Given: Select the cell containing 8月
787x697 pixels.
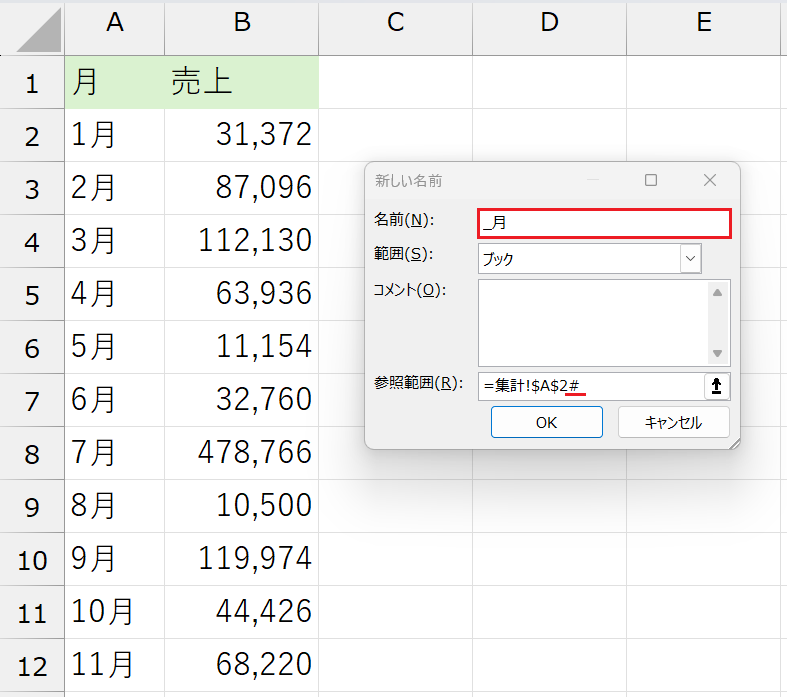Looking at the screenshot, I should click(x=114, y=506).
